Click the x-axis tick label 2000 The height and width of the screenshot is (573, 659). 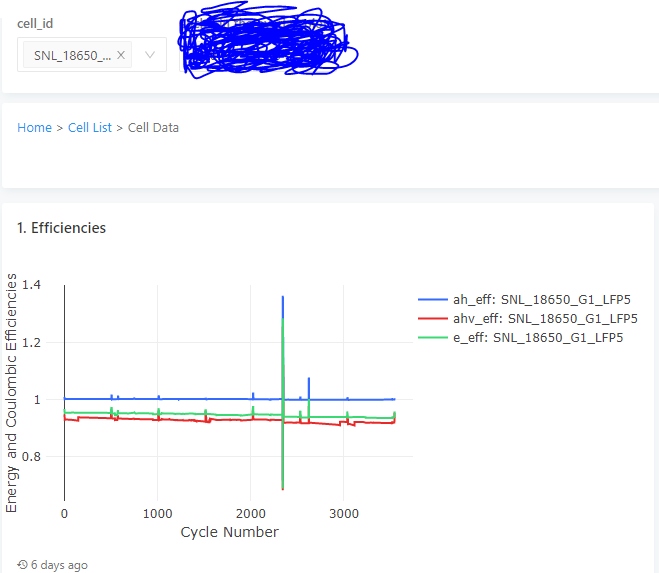click(250, 514)
